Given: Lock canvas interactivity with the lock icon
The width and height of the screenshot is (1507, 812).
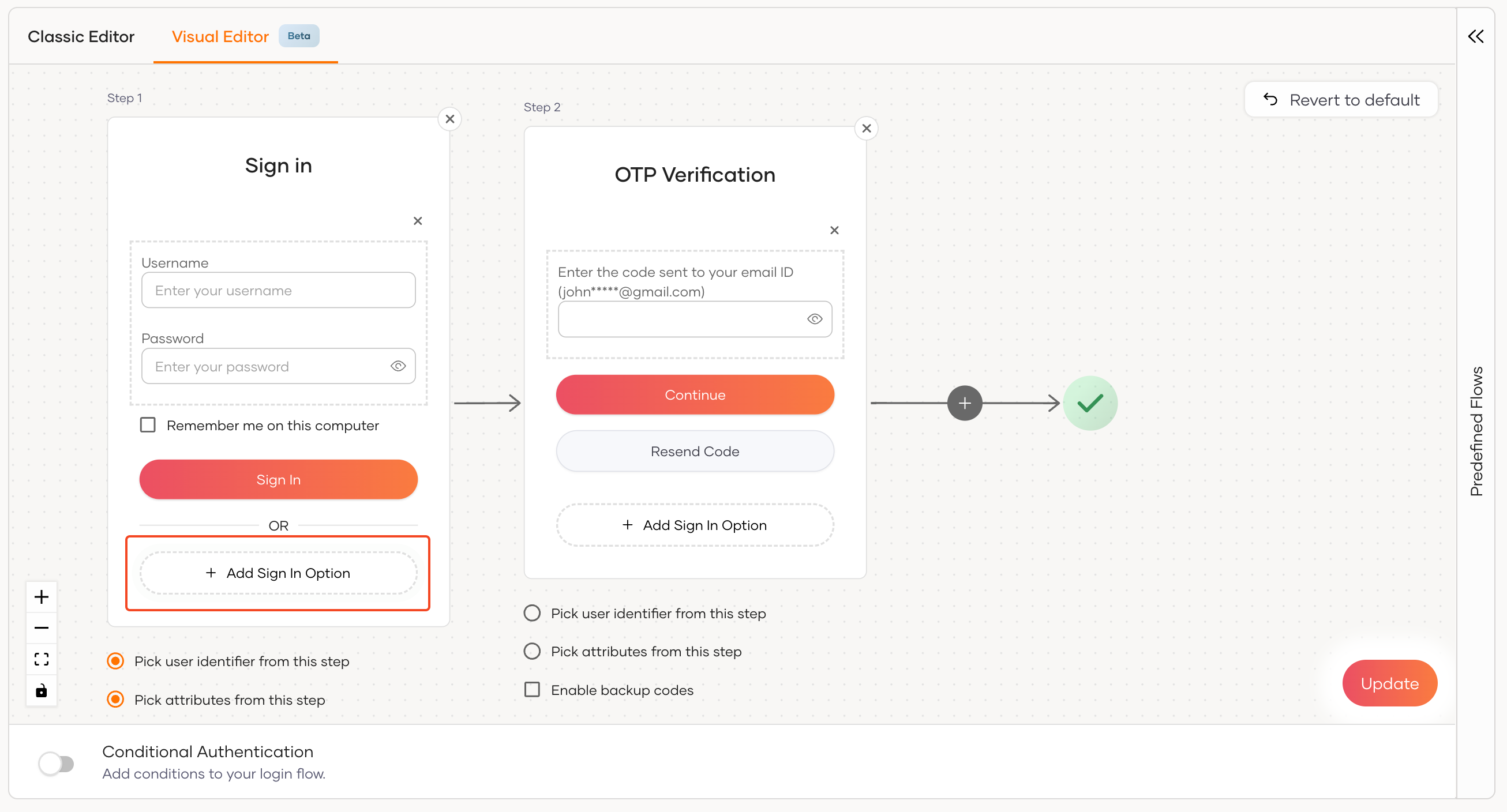Looking at the screenshot, I should 42,690.
